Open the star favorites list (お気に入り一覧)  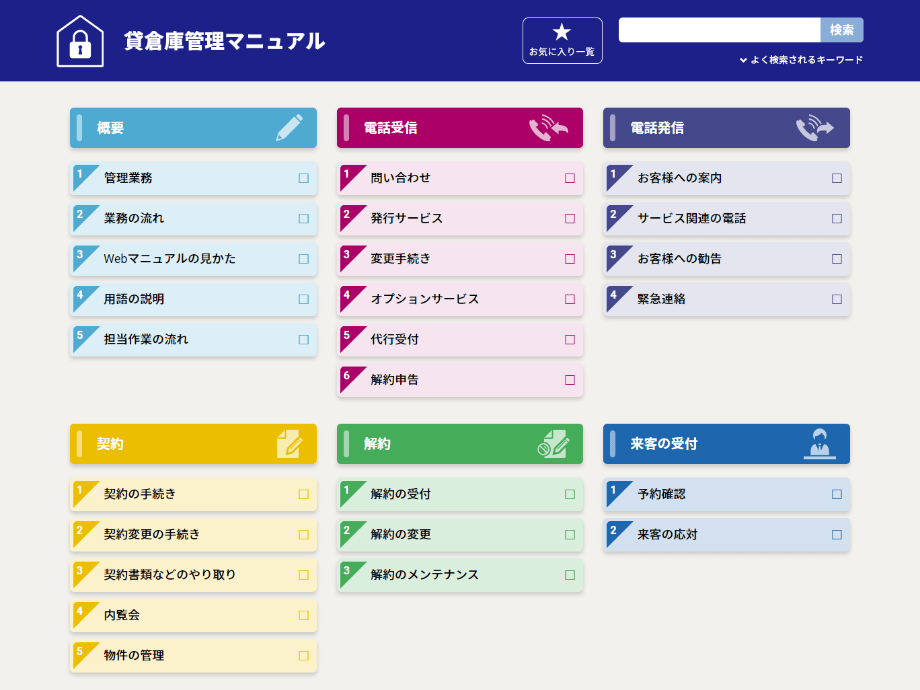click(x=562, y=40)
